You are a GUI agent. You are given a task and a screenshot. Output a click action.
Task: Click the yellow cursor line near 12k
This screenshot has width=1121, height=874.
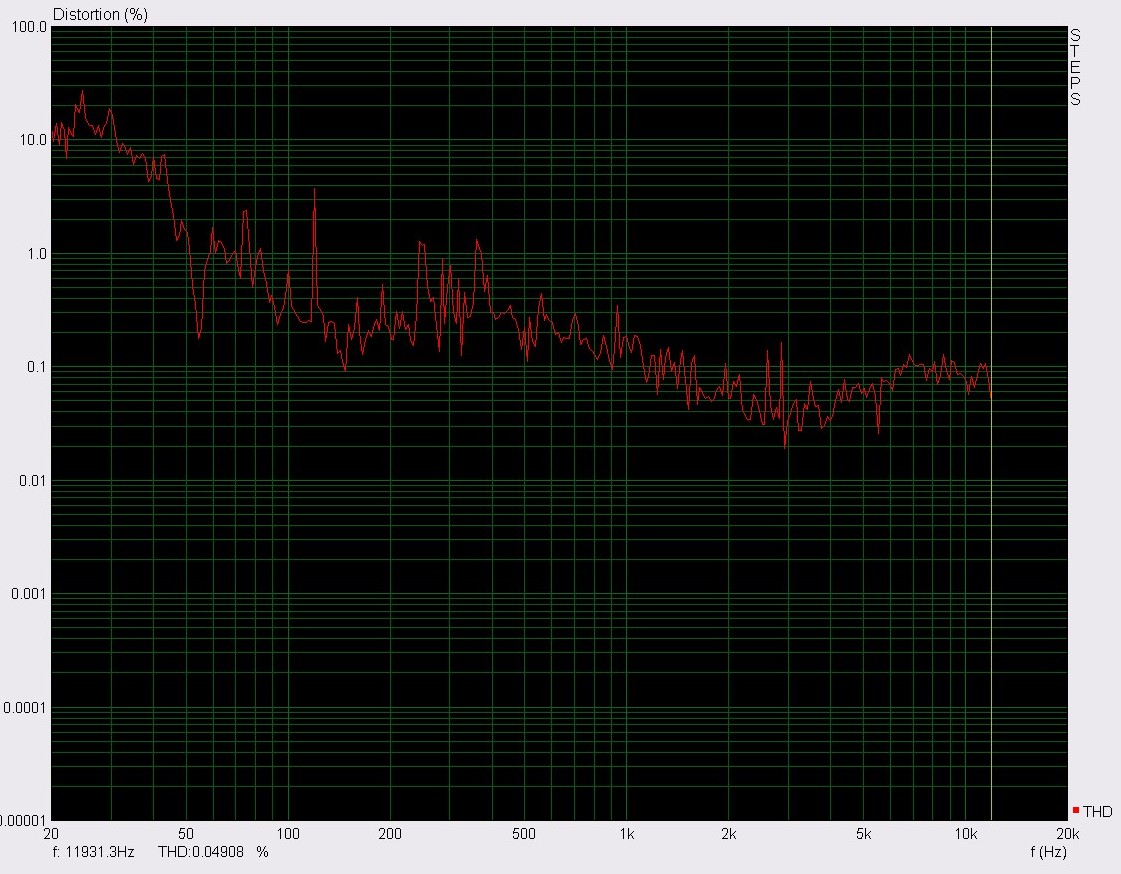(x=992, y=423)
